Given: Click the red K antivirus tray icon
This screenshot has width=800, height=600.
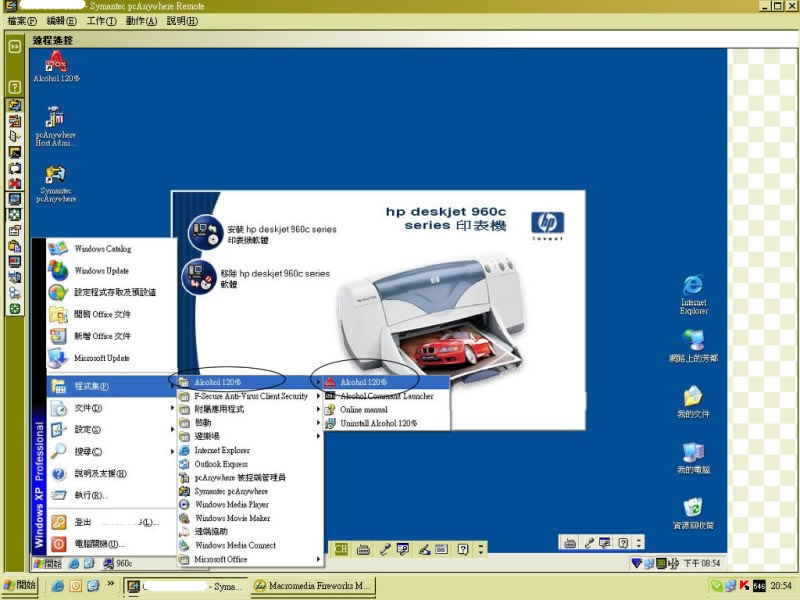Looking at the screenshot, I should click(744, 586).
